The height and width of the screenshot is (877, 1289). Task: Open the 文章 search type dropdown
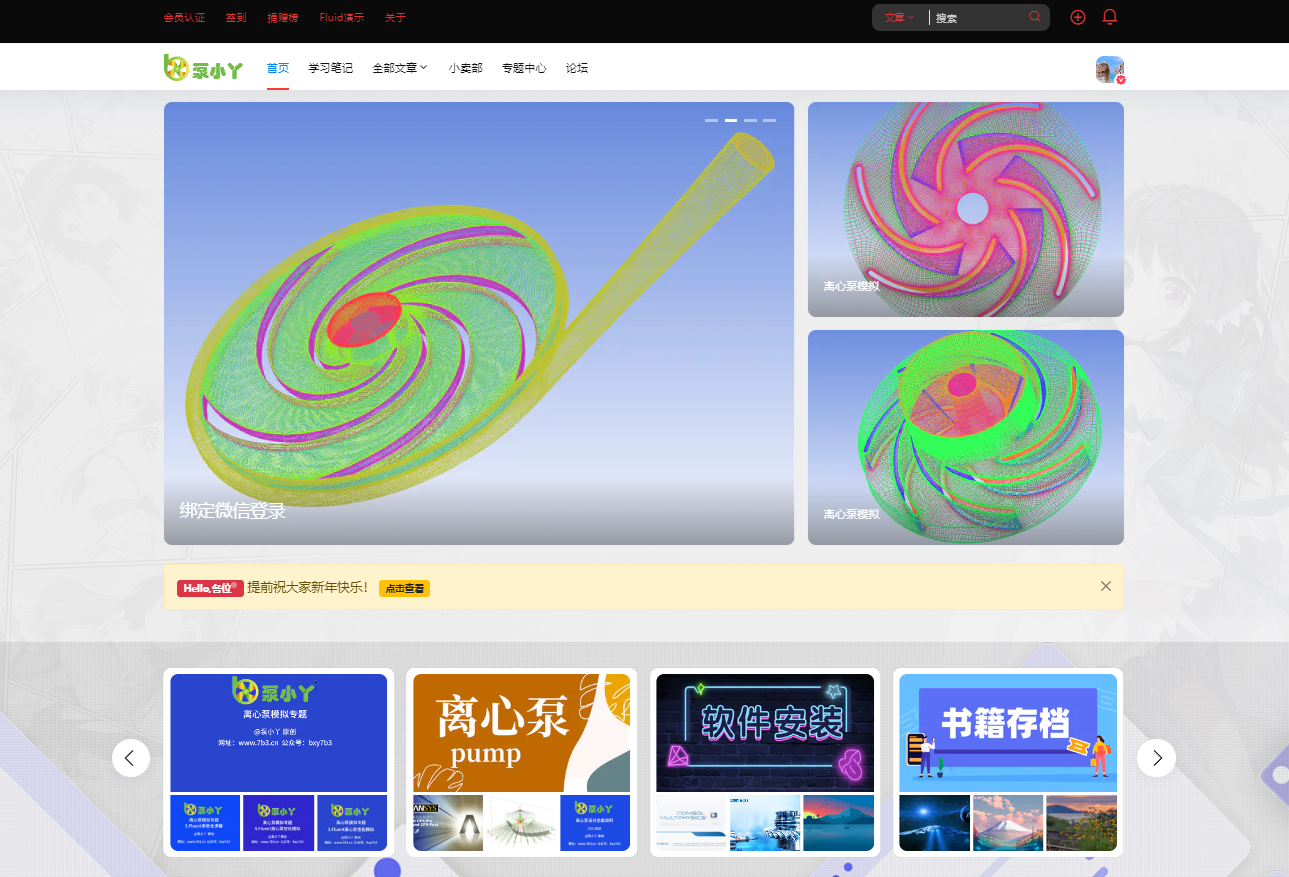coord(899,18)
